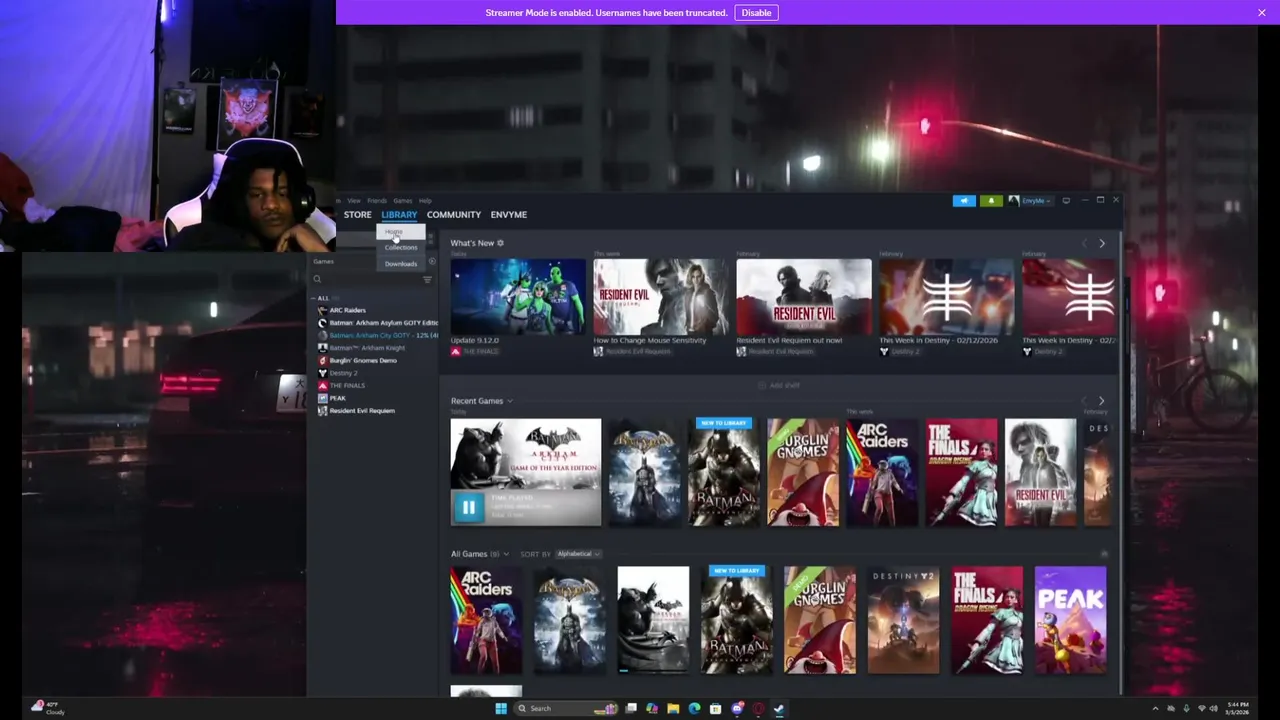Select Burglin' Gnomes Demo in the list
Viewport: 1280px width, 720px height.
tap(357, 361)
